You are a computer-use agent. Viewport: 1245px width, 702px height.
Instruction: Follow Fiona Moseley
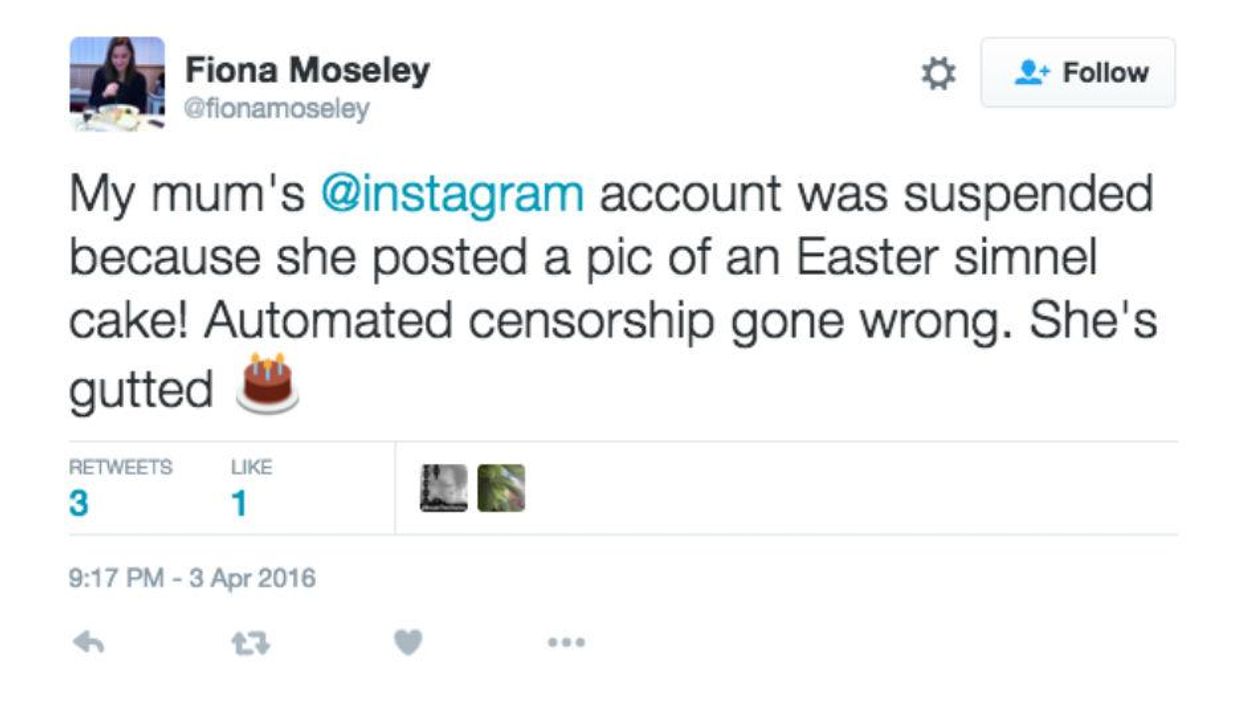pos(1078,73)
